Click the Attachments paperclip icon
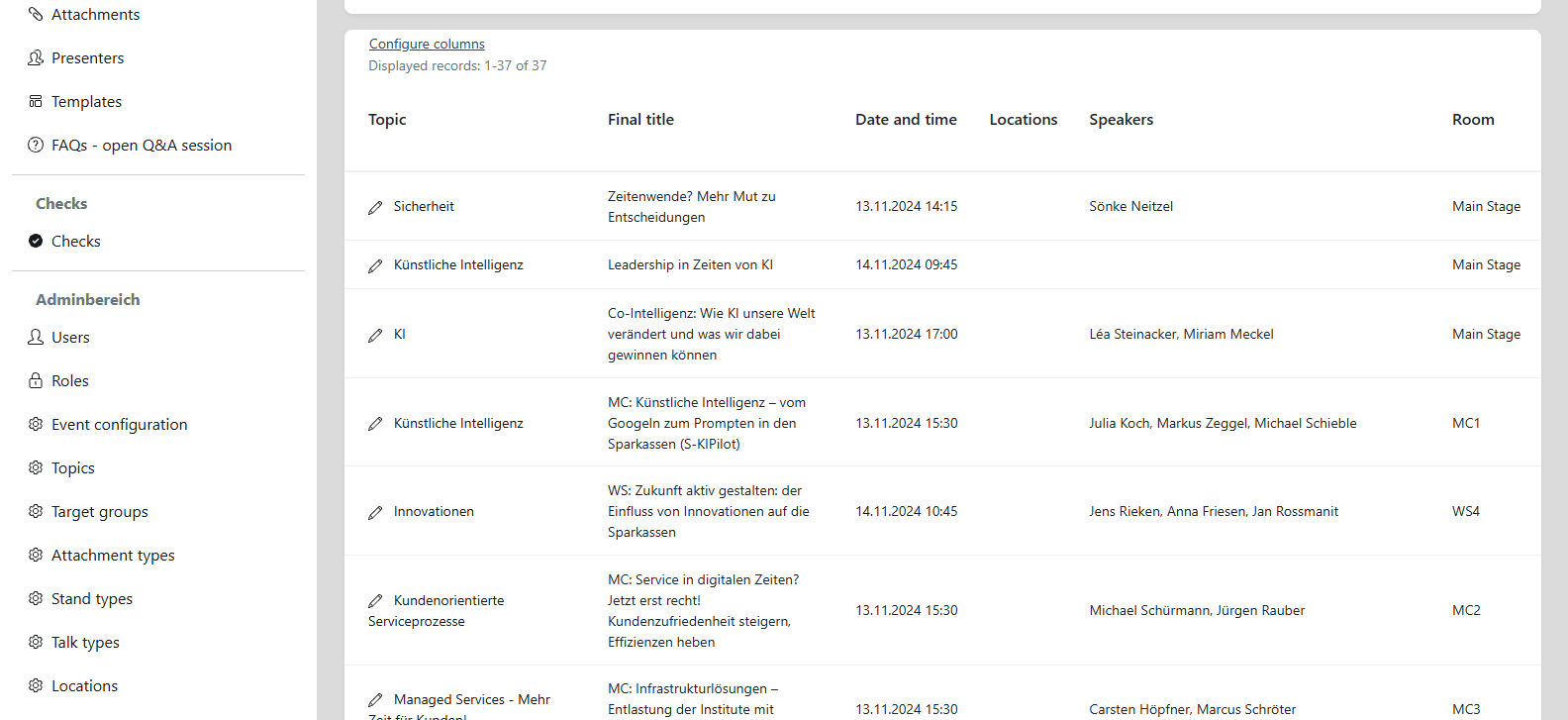 pyautogui.click(x=36, y=14)
